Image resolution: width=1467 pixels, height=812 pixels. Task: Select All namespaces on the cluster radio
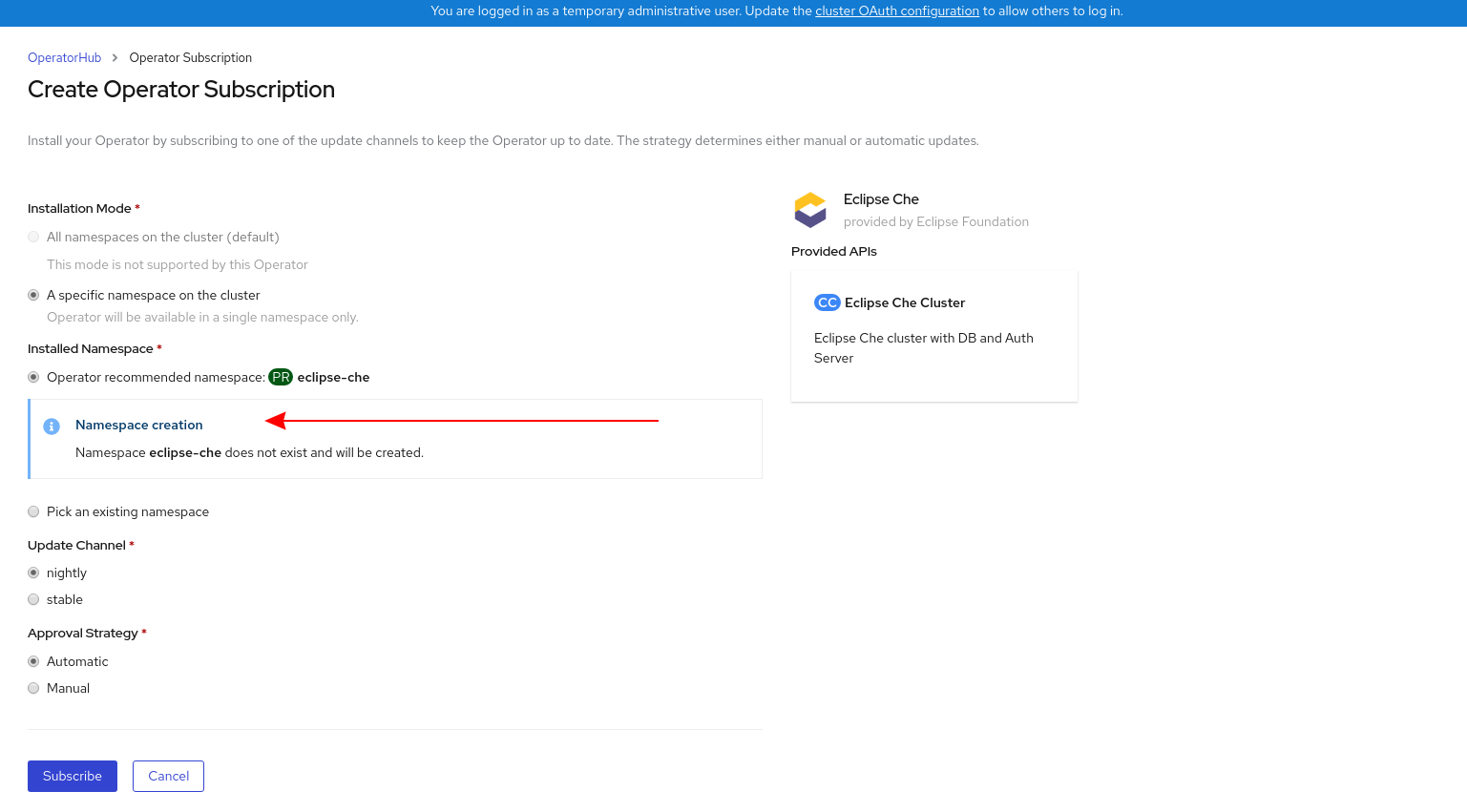(x=33, y=237)
